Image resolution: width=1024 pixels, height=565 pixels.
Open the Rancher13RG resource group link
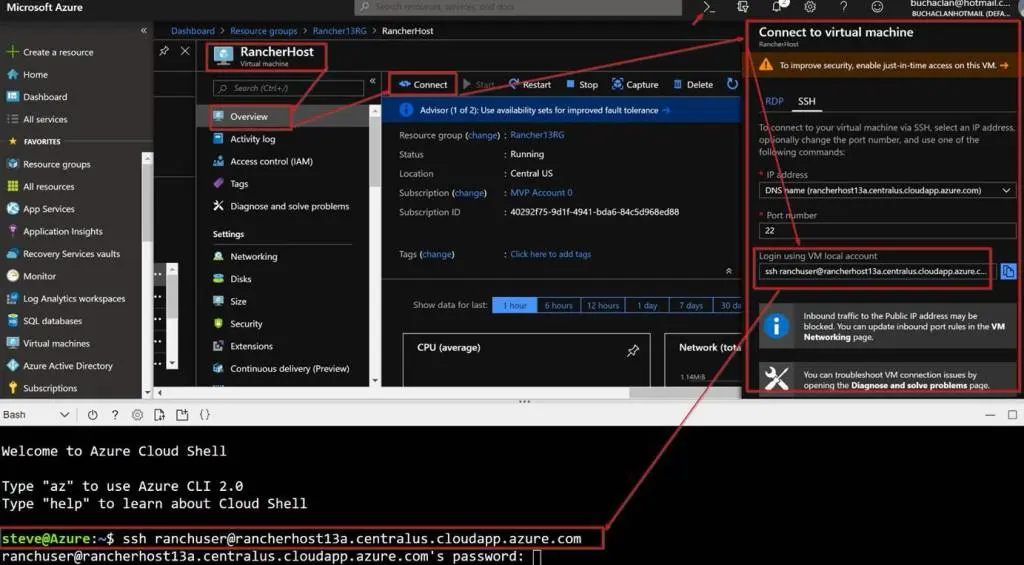537,135
